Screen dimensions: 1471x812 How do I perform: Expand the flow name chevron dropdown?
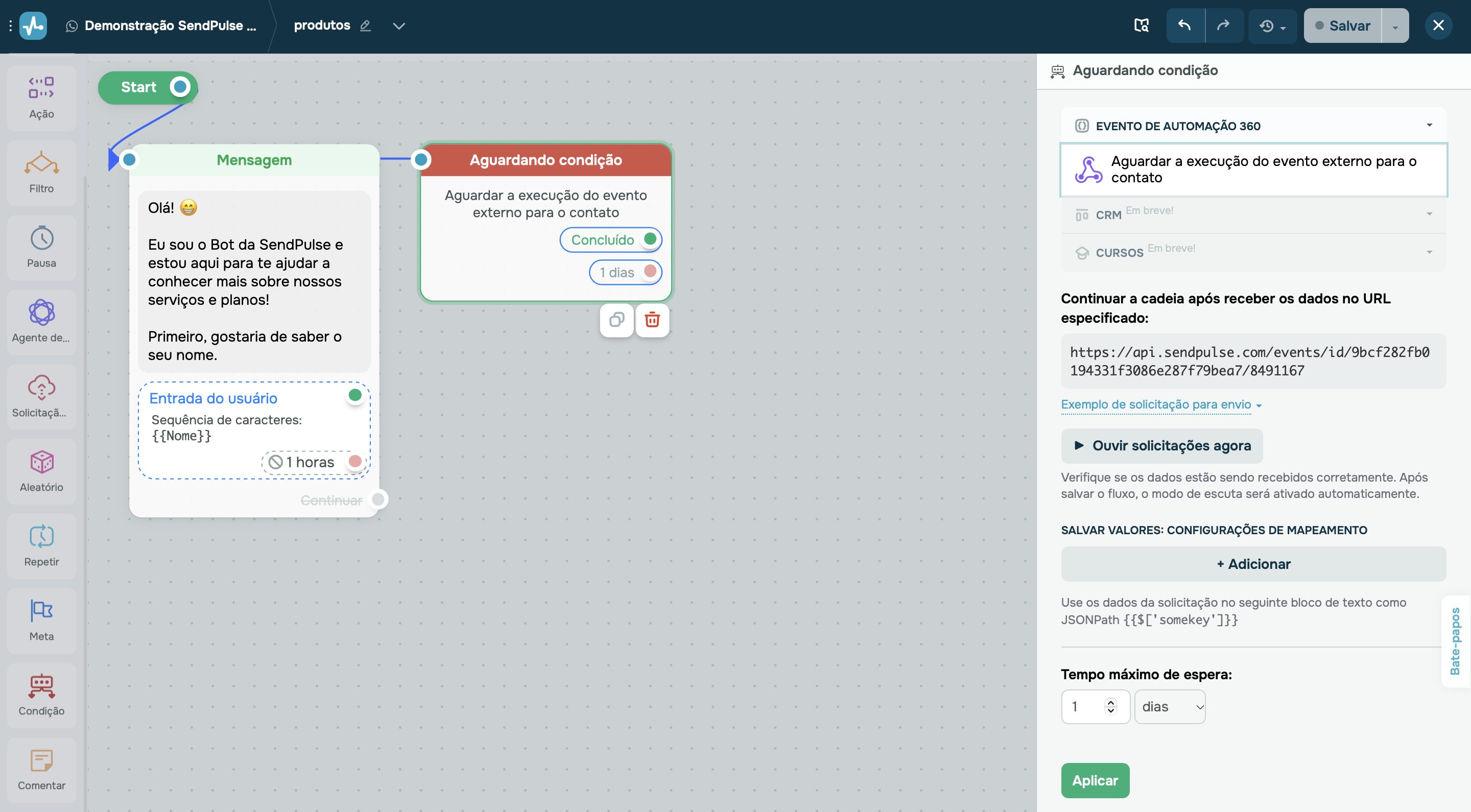[x=399, y=26]
